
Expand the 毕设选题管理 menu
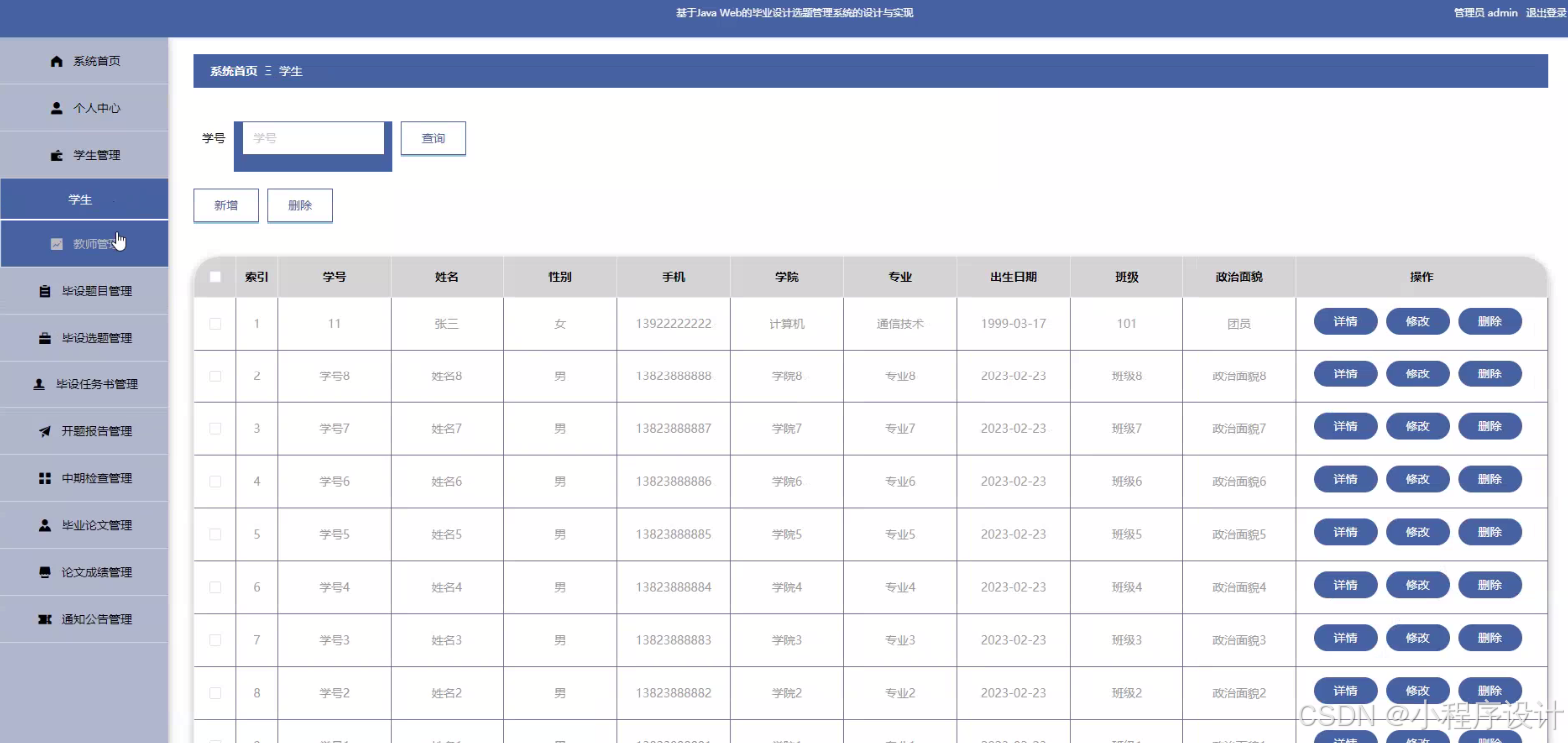[84, 338]
